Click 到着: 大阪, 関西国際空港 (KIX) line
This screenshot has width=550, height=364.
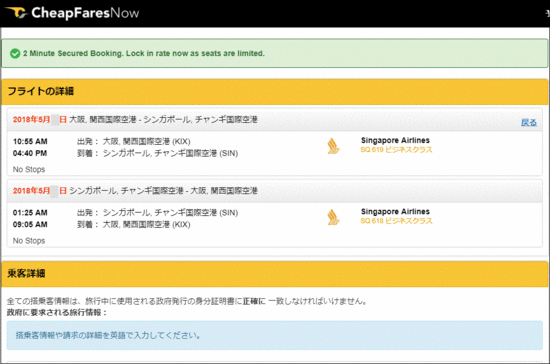coord(134,224)
